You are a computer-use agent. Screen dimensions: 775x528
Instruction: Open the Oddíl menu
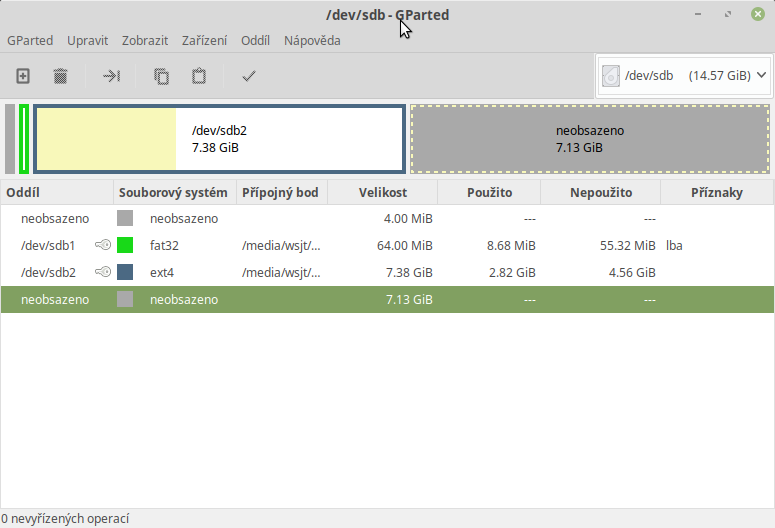(255, 41)
